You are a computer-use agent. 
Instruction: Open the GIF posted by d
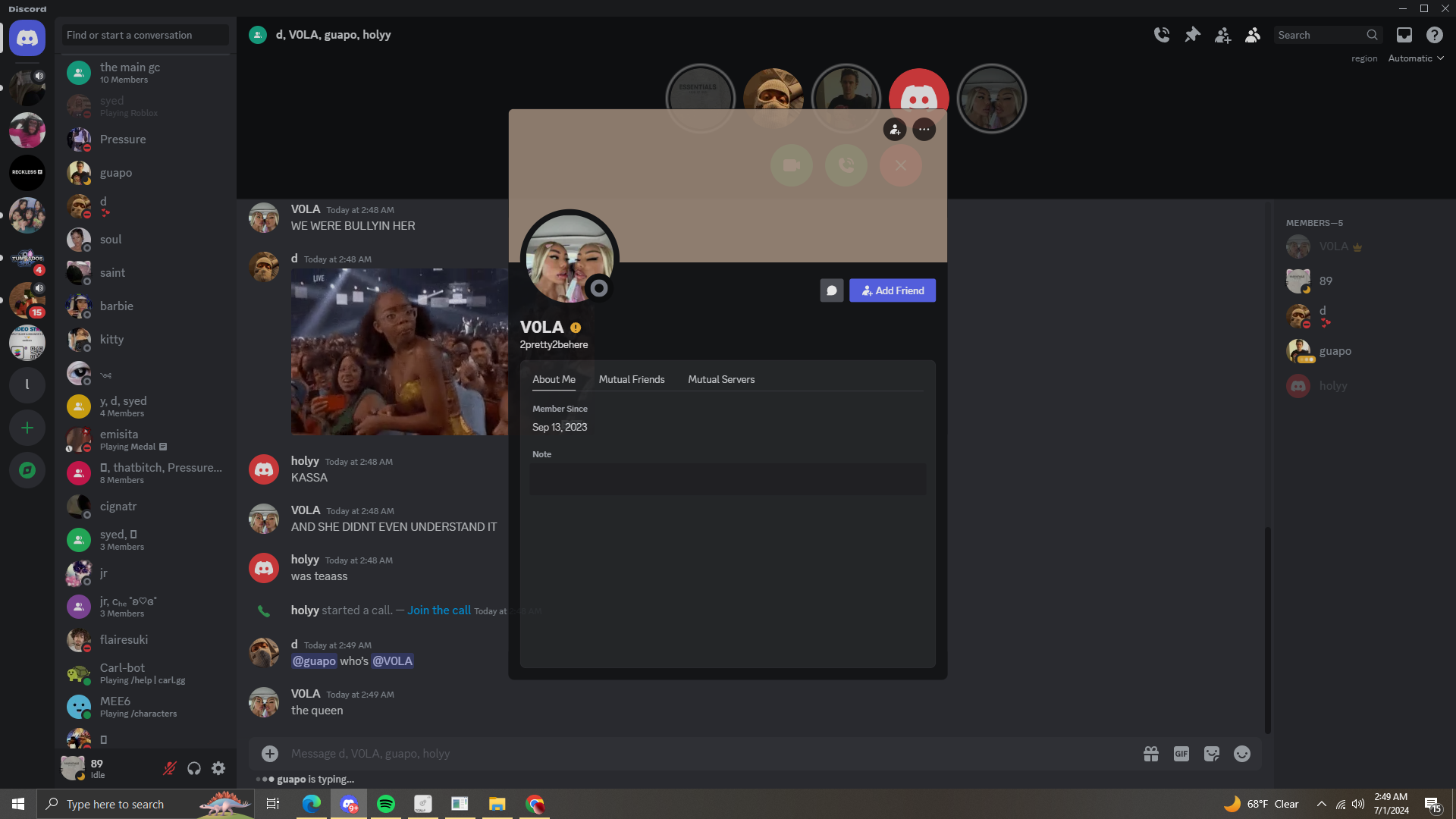pos(400,352)
